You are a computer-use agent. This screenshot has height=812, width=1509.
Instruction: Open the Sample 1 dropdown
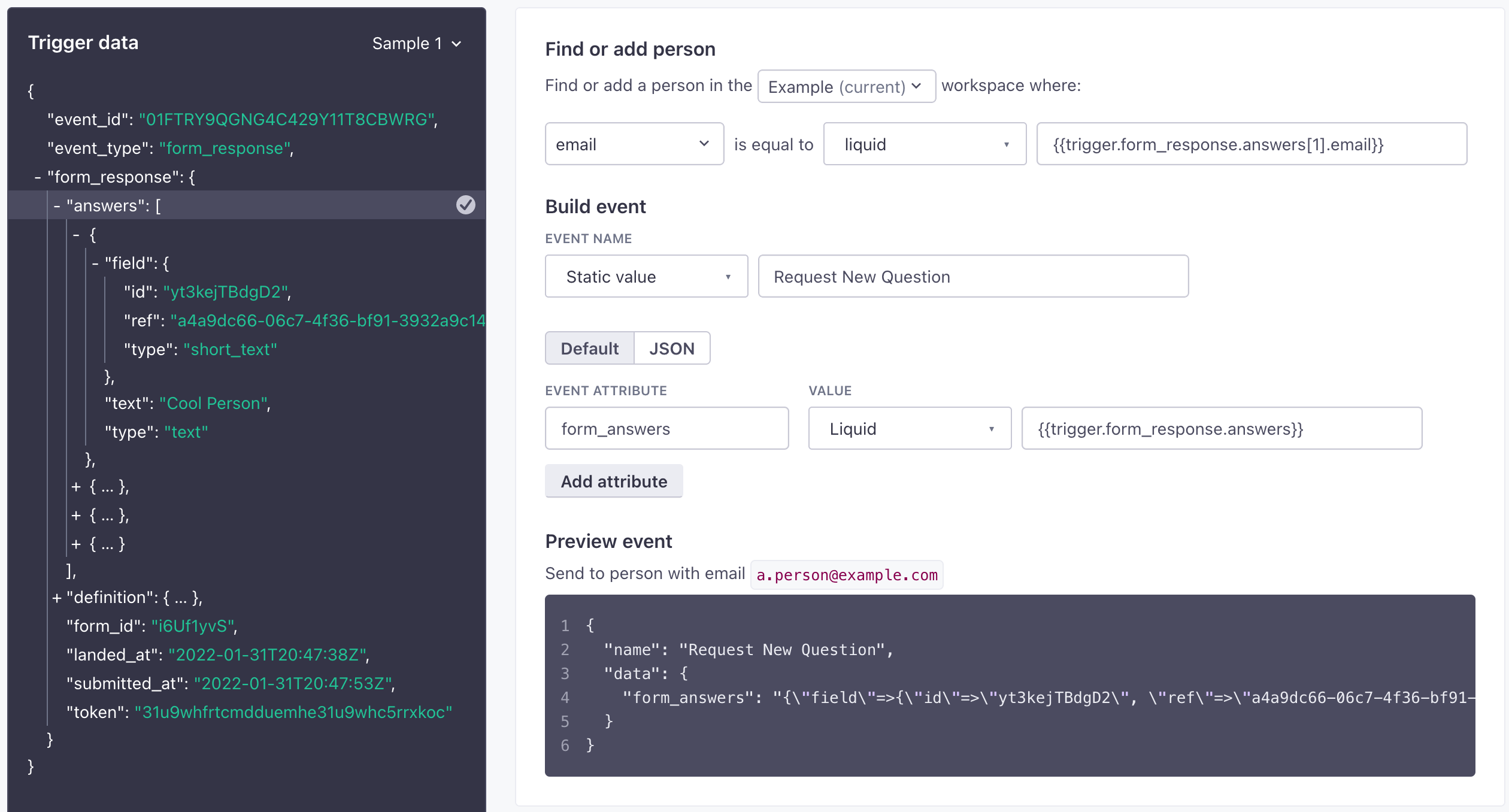point(416,44)
